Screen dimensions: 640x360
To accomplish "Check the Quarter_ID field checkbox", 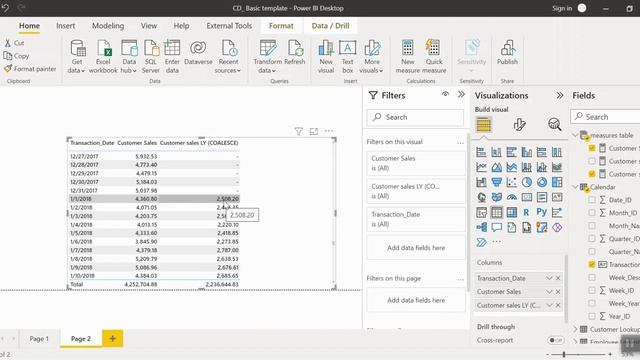I will point(592,239).
